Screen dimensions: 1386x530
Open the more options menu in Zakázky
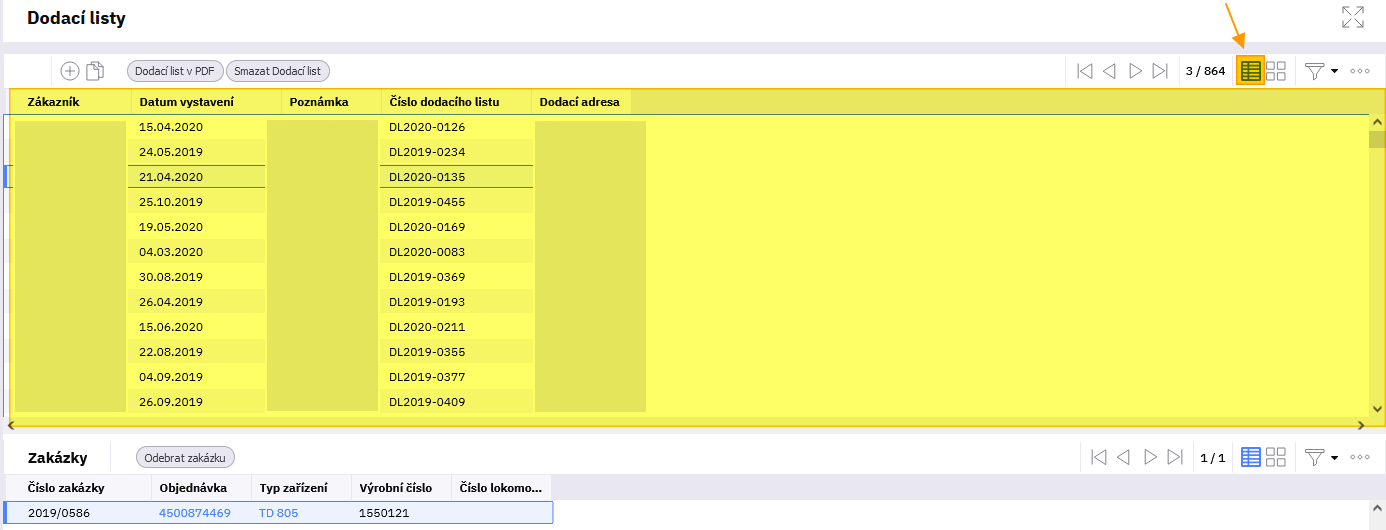point(1360,457)
